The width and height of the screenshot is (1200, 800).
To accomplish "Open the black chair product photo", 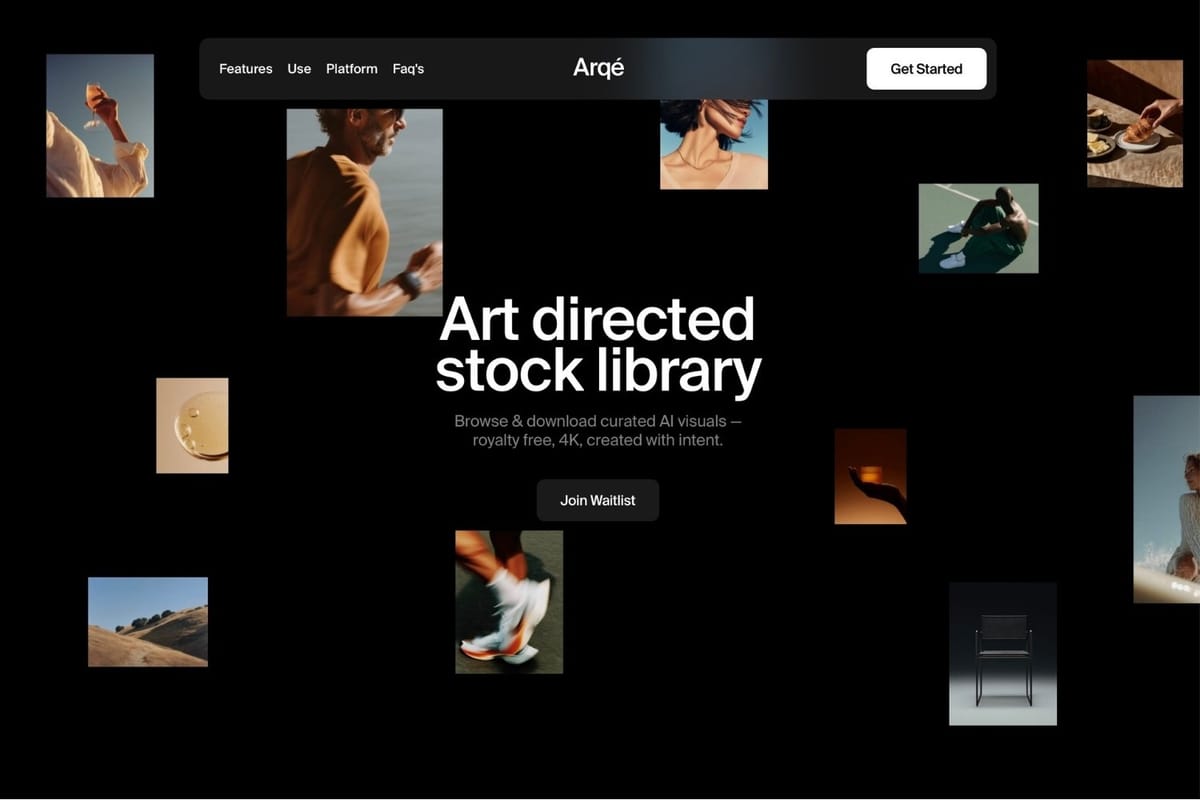I will (x=1002, y=653).
